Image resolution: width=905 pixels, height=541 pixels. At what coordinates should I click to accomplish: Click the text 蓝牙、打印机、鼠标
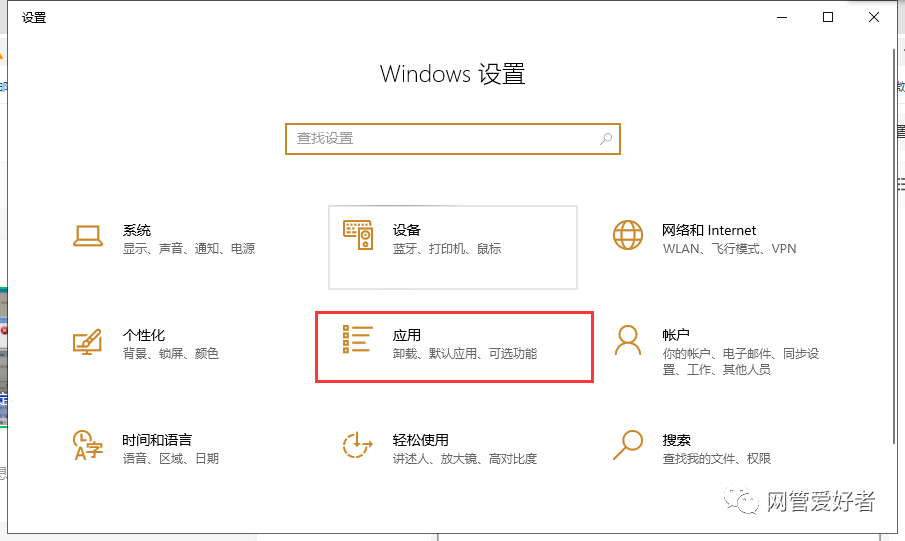click(447, 249)
